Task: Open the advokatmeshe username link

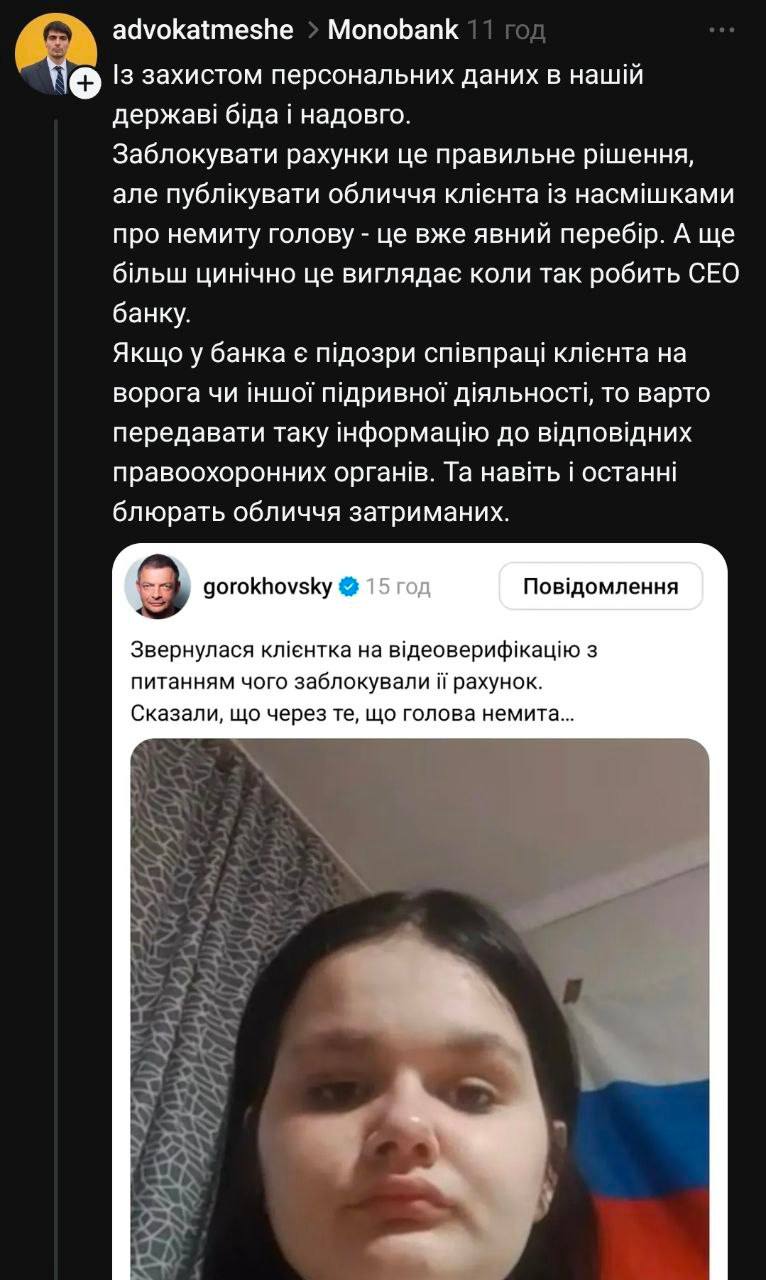Action: click(204, 30)
